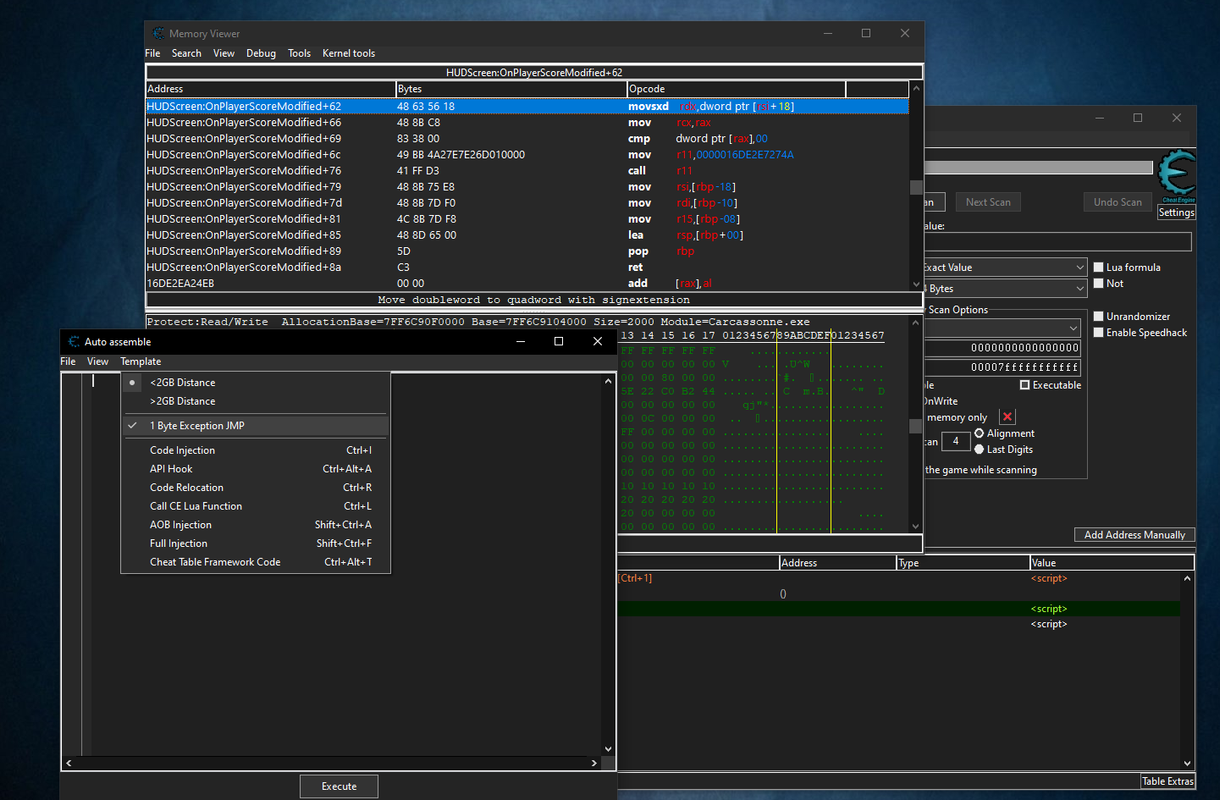Choose Cheat Table Framework Code template
Viewport: 1220px width, 800px height.
pyautogui.click(x=255, y=562)
